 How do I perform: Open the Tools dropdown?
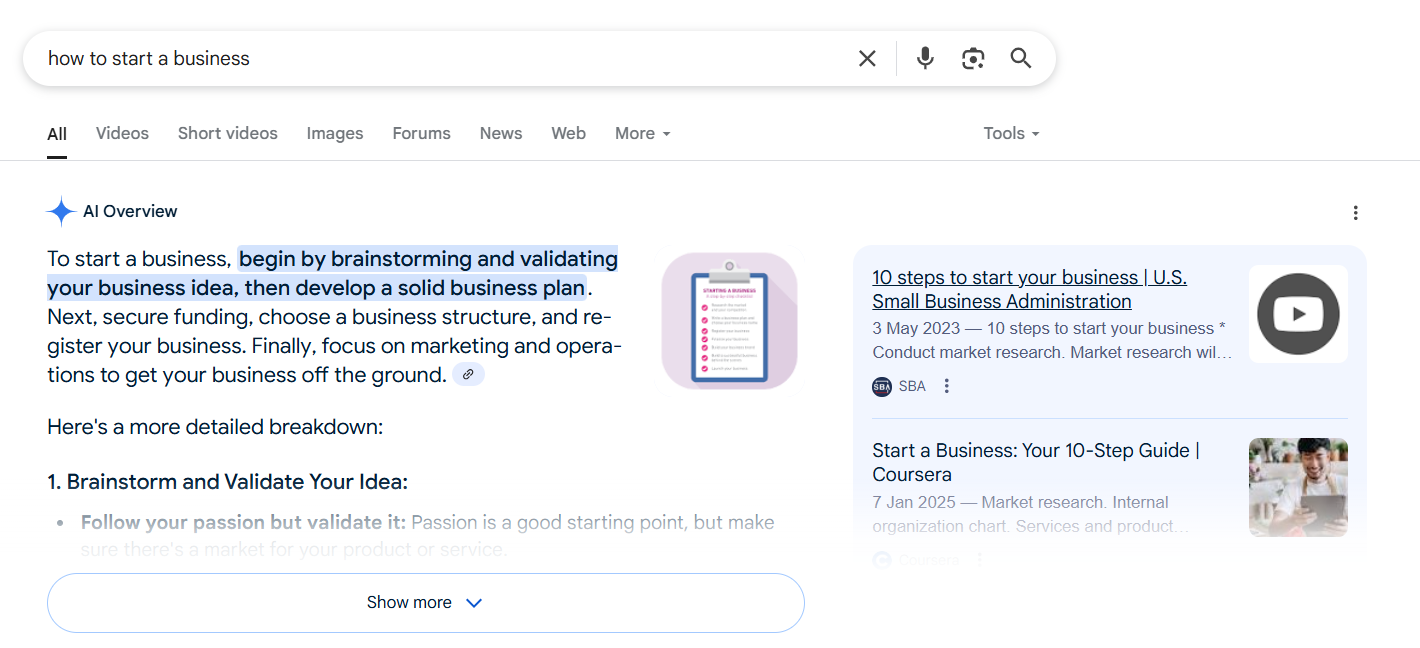(1009, 132)
